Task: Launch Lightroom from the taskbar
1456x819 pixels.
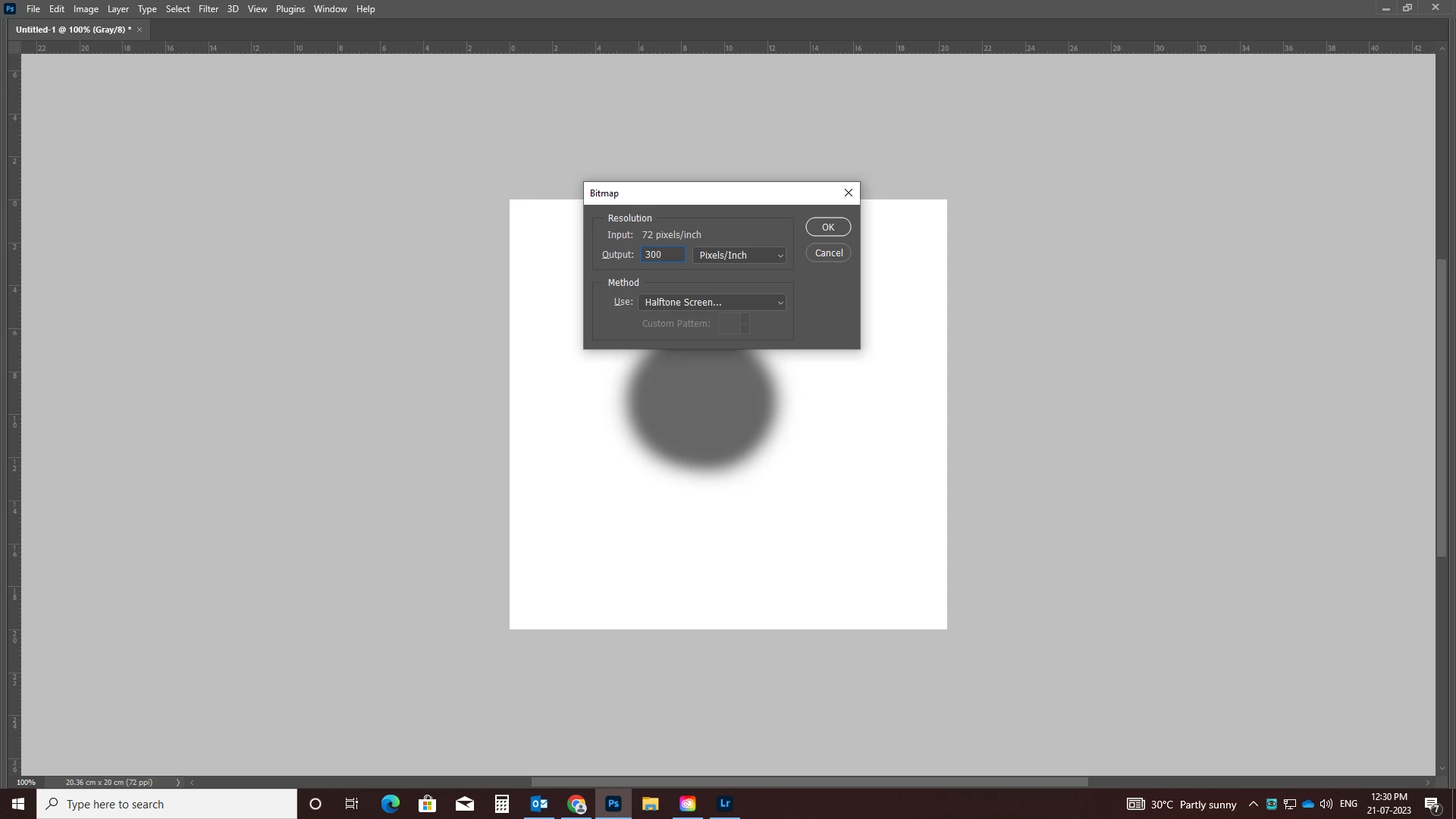Action: pyautogui.click(x=725, y=804)
